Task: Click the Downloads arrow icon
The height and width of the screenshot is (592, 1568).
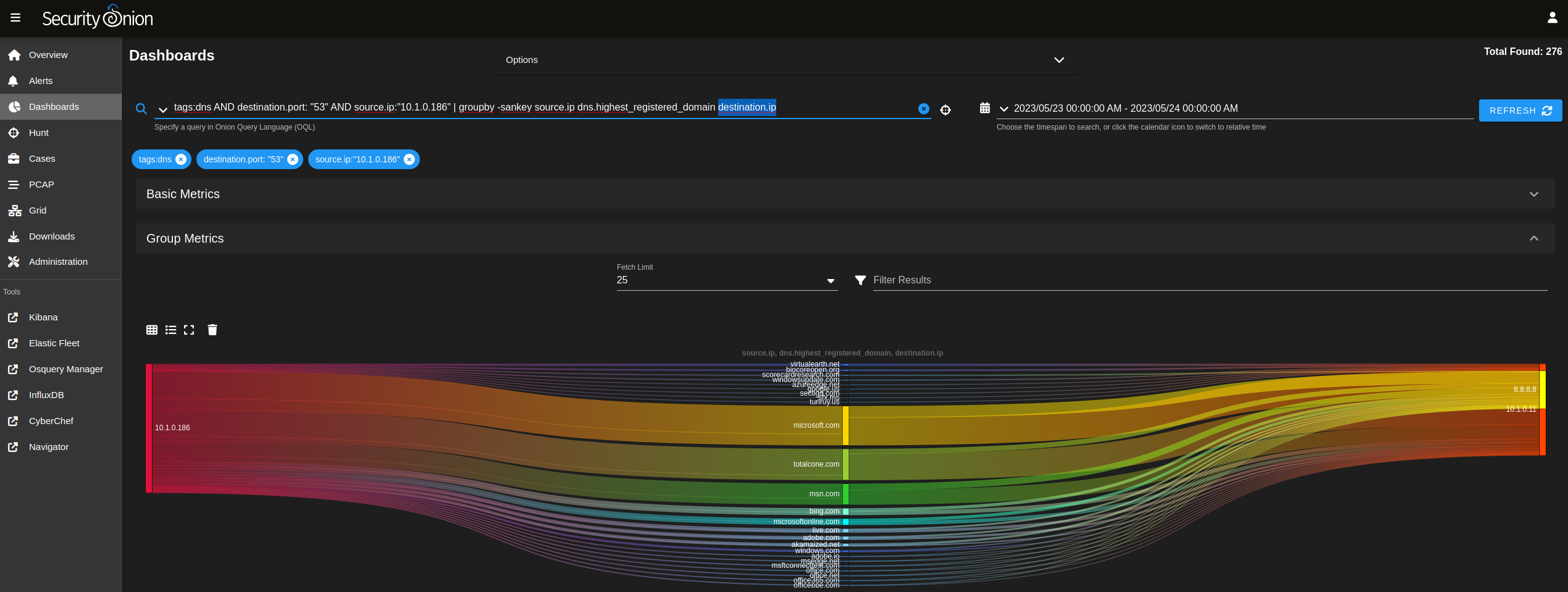Action: (14, 236)
